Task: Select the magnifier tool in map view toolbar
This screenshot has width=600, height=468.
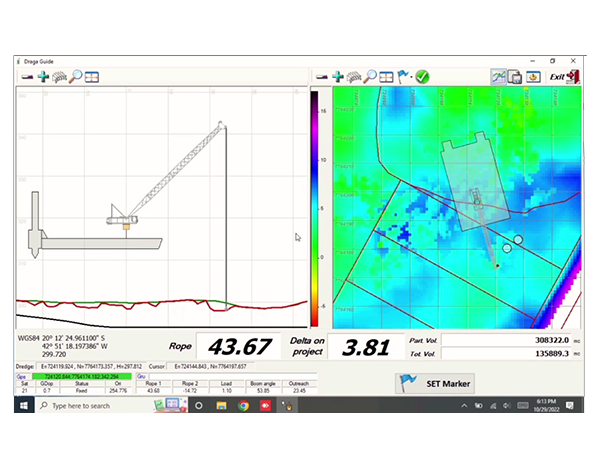Action: tap(371, 77)
